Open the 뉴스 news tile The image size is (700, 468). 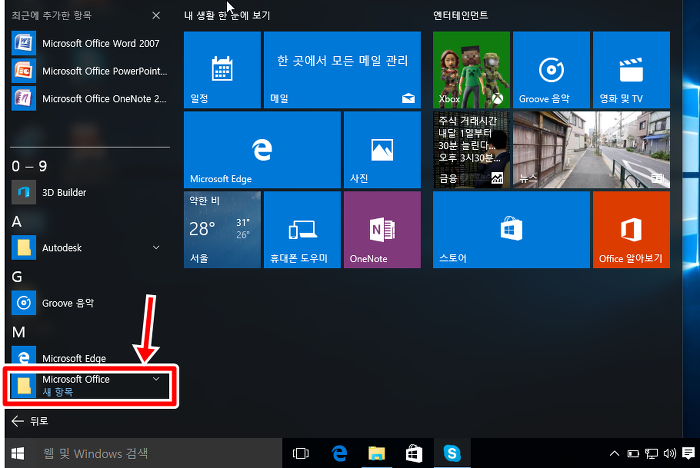coord(592,150)
